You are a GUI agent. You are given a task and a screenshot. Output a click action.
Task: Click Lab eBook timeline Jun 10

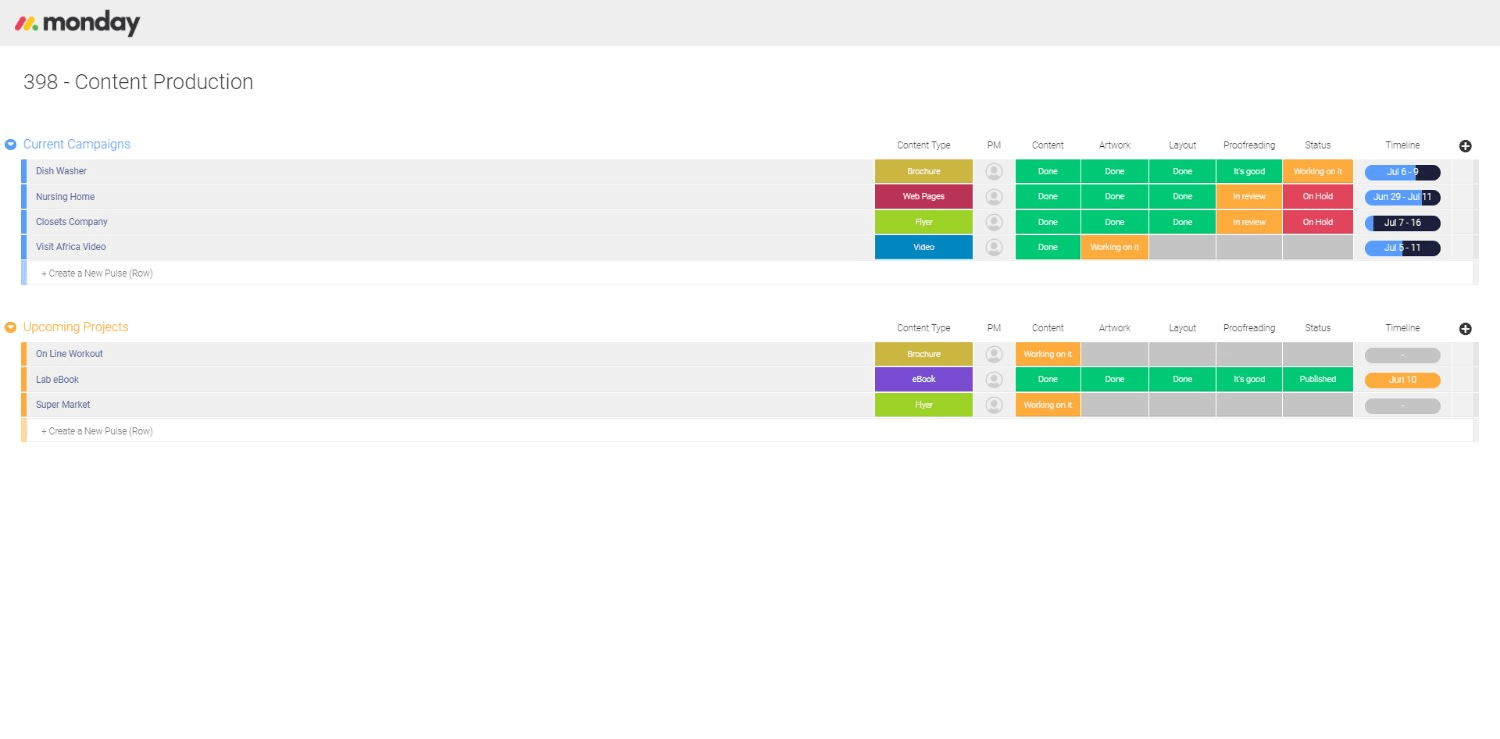(x=1402, y=380)
